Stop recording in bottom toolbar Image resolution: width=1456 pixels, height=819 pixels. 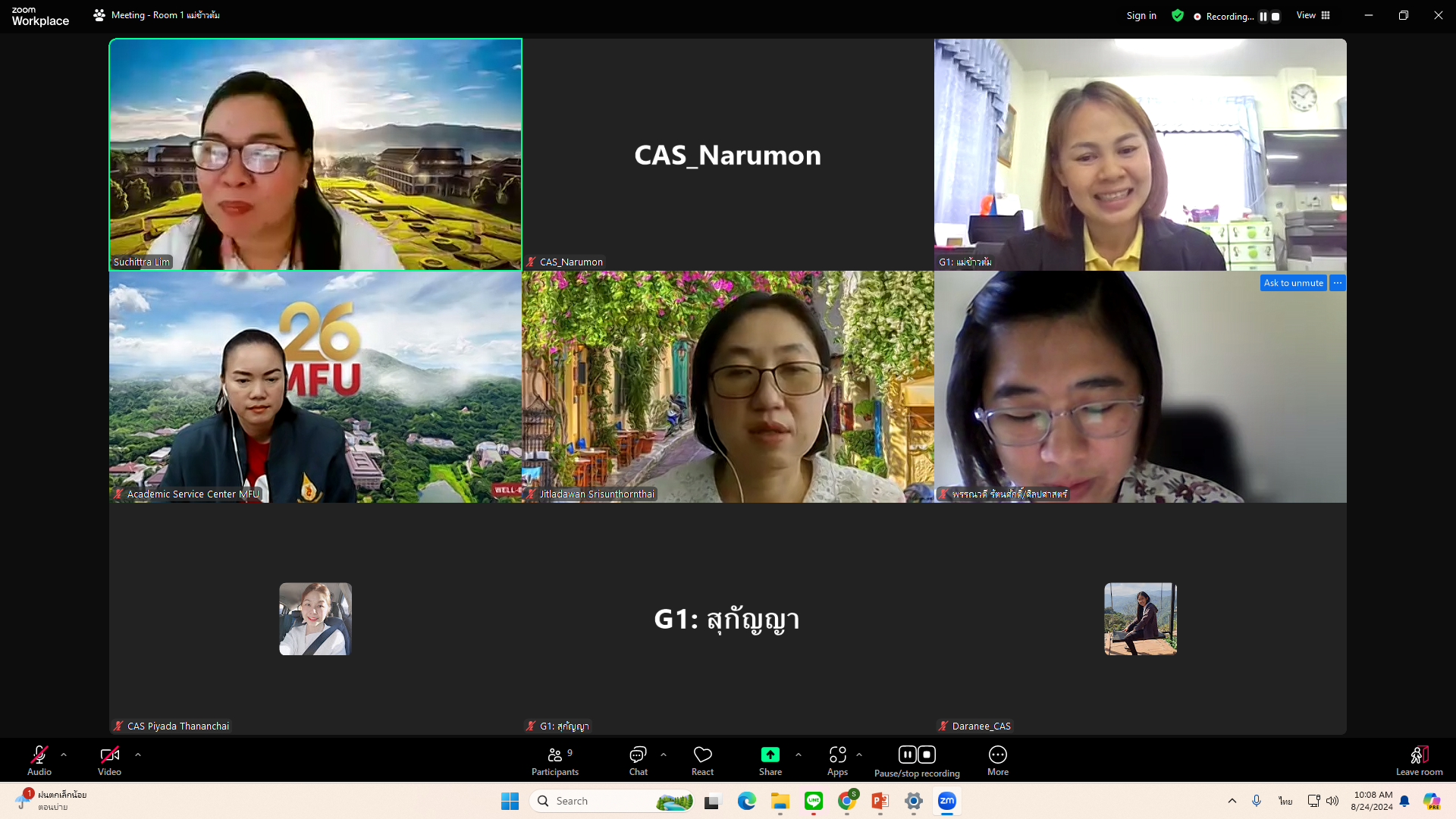tap(926, 755)
